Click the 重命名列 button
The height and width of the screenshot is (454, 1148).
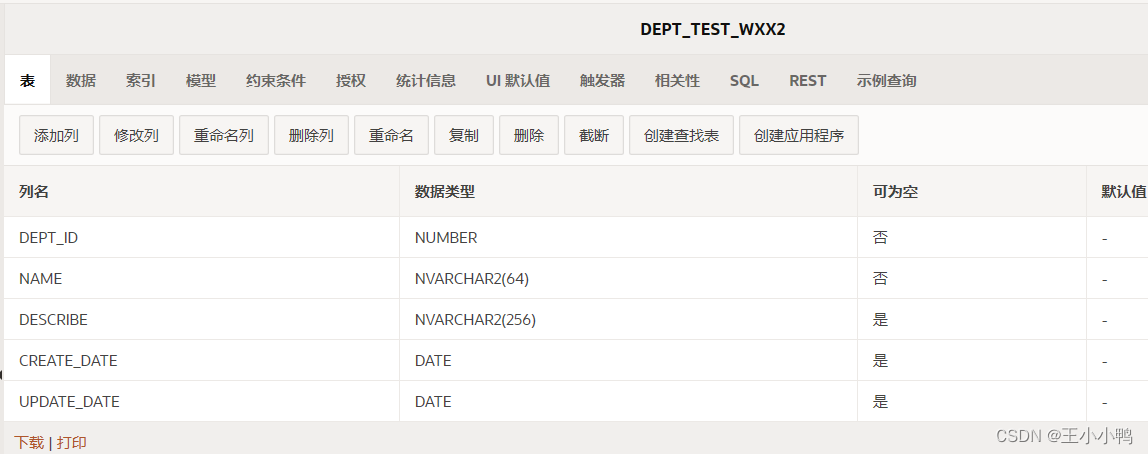coord(224,135)
